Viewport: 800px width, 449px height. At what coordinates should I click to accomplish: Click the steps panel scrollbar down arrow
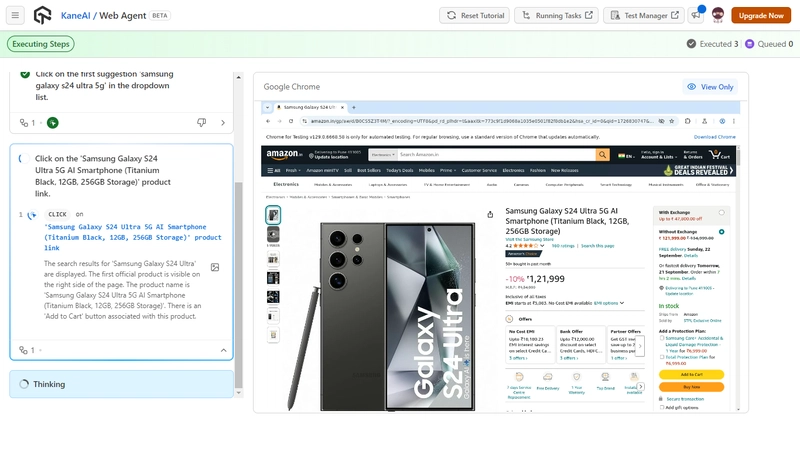(238, 393)
